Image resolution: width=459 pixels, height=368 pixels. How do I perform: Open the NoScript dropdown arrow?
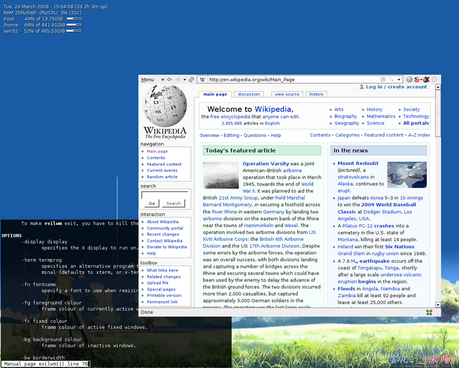(421, 80)
